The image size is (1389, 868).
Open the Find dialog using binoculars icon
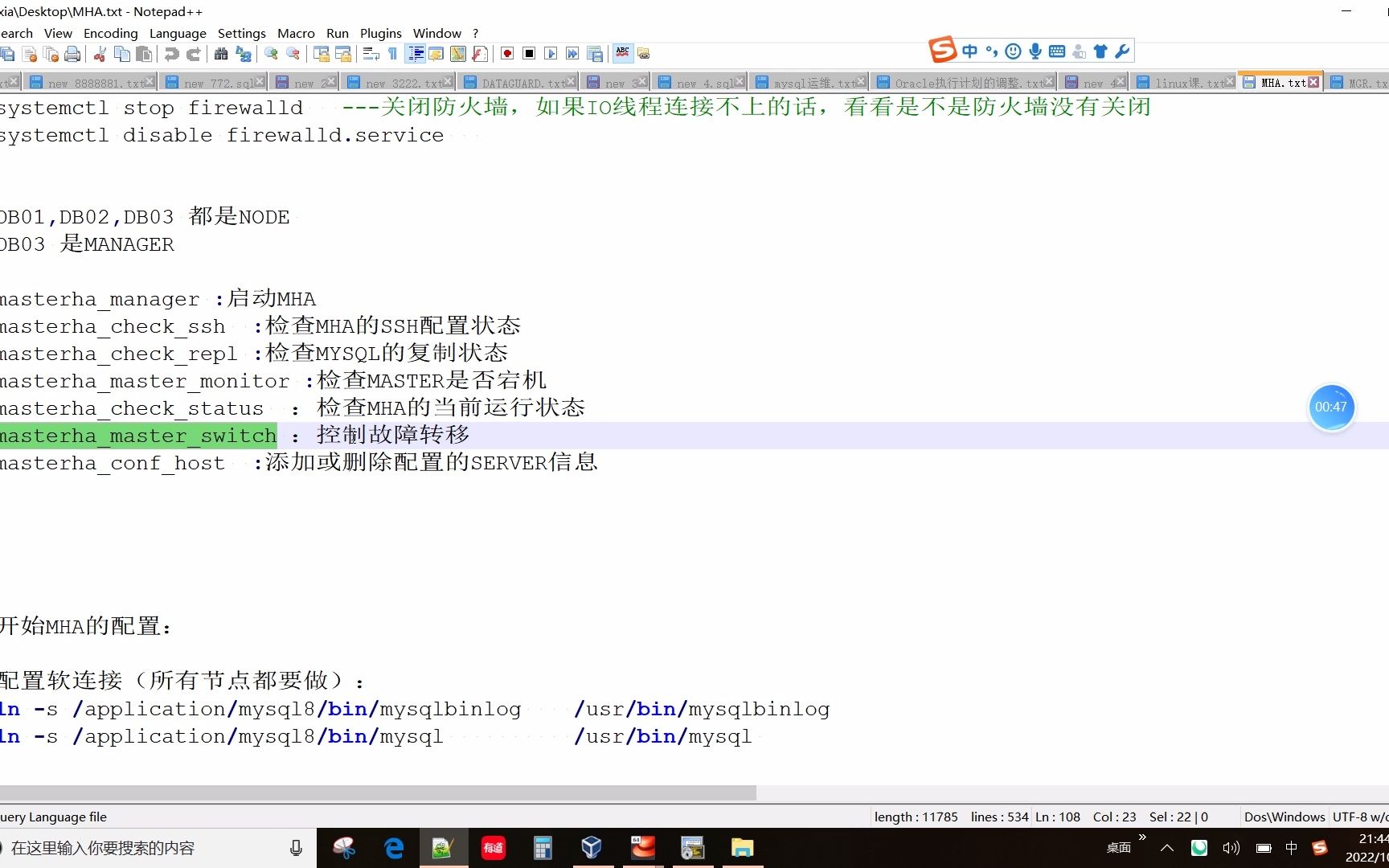220,54
